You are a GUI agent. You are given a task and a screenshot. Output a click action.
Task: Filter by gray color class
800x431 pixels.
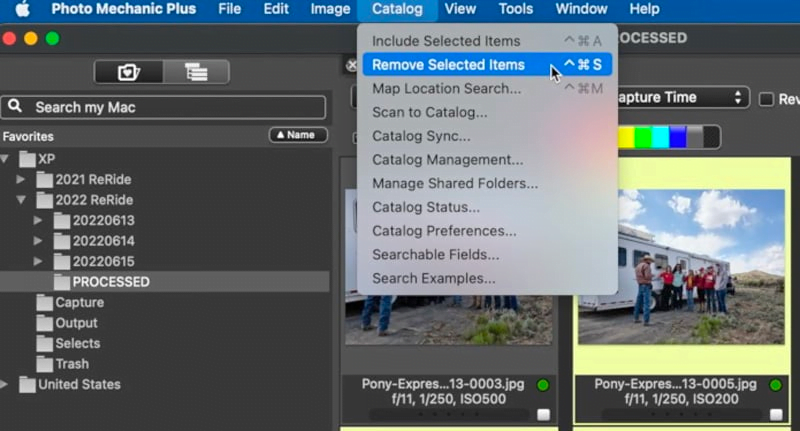694,138
